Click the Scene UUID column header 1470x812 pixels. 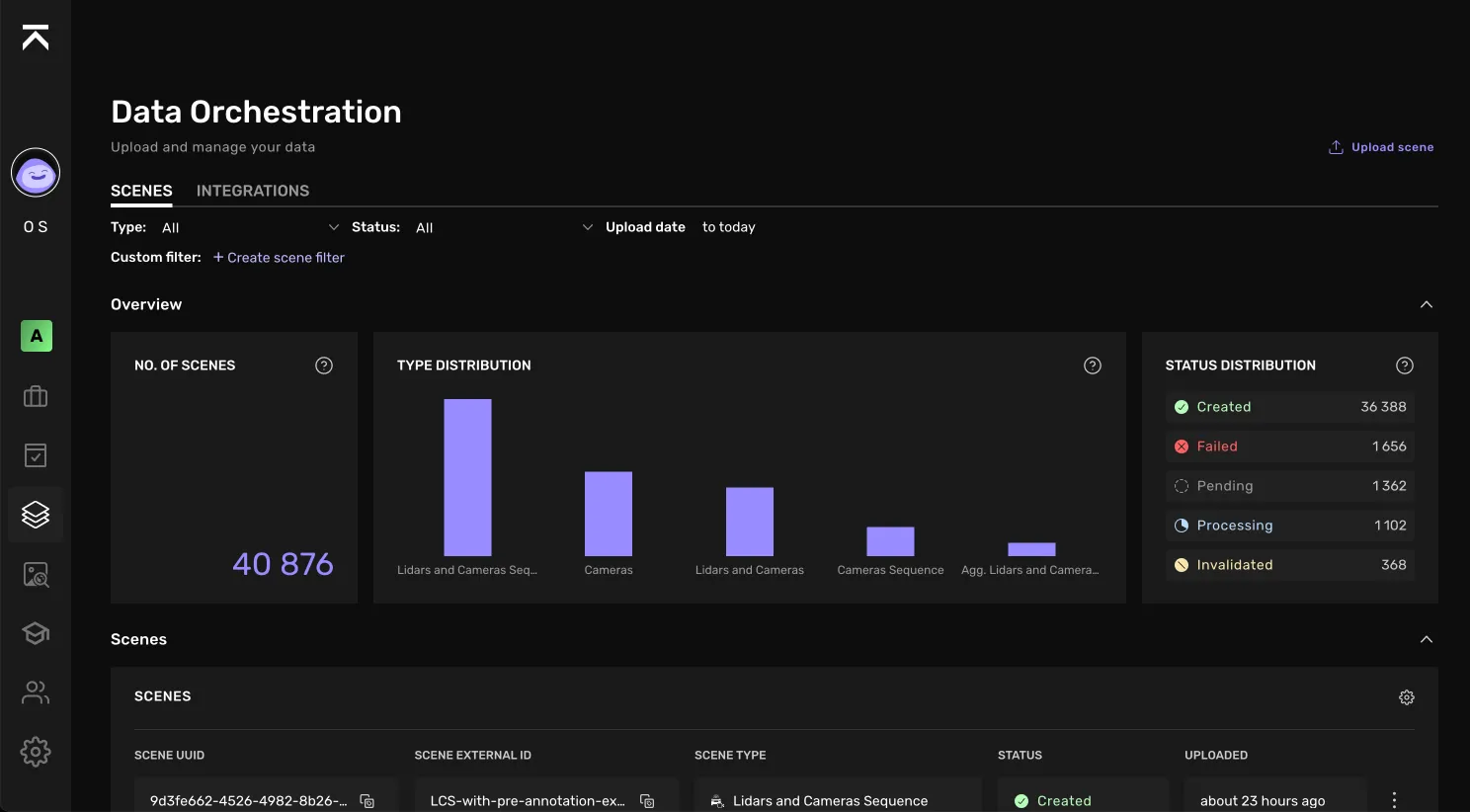(x=169, y=756)
